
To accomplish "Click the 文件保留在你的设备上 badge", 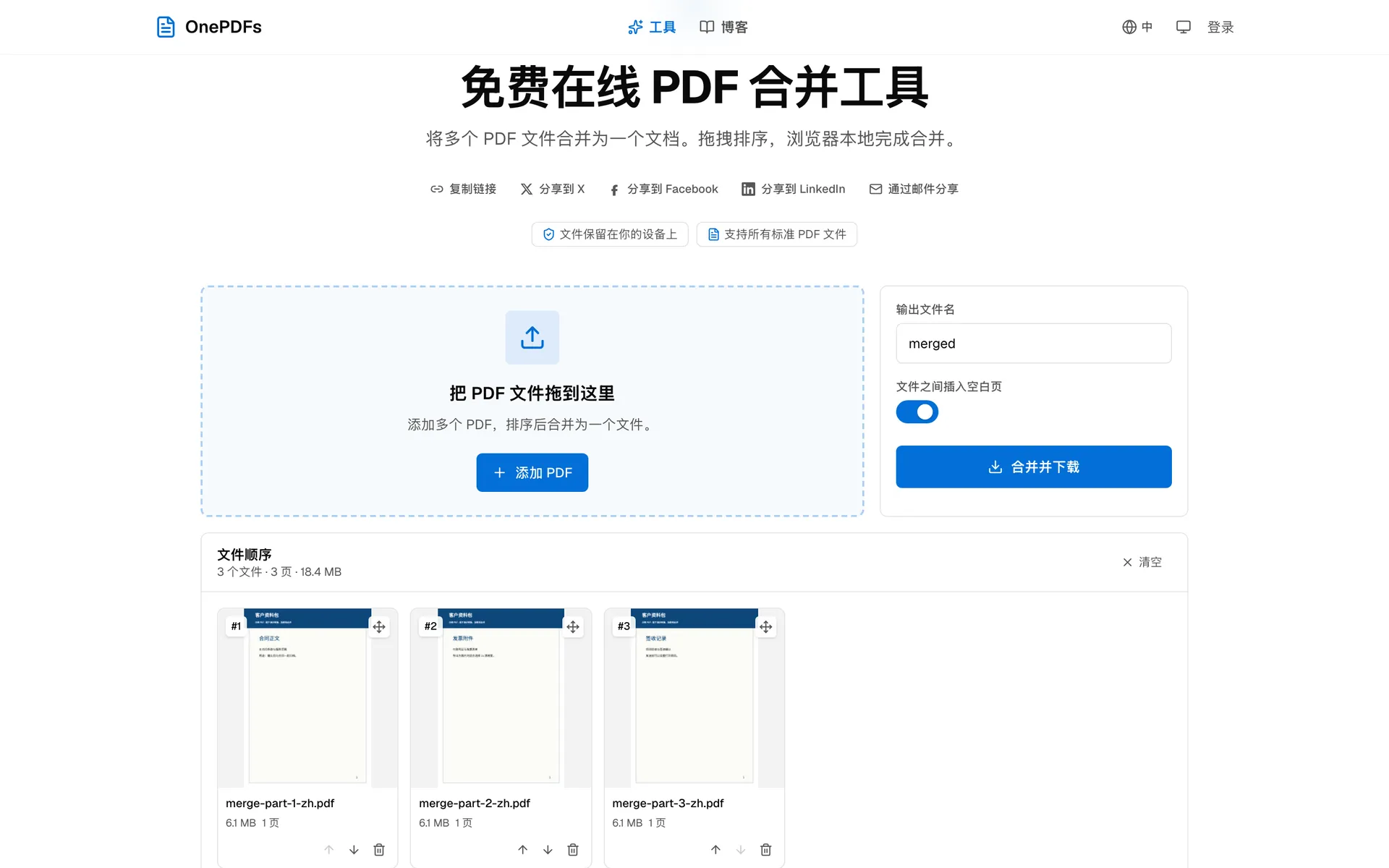I will [610, 234].
